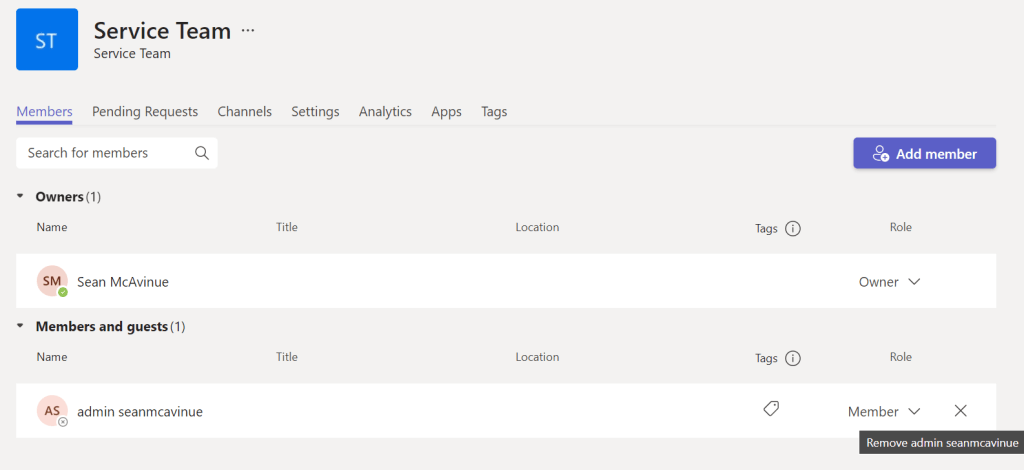The height and width of the screenshot is (470, 1024).
Task: Click the search magnifier icon
Action: coord(201,153)
